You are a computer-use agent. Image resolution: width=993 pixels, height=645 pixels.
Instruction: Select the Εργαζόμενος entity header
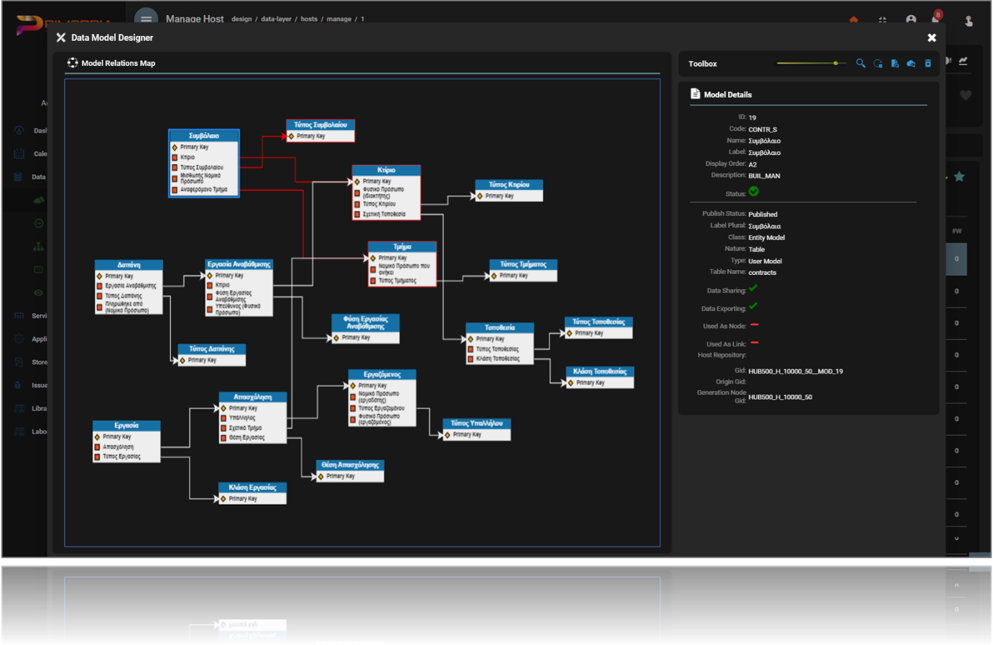coord(382,375)
